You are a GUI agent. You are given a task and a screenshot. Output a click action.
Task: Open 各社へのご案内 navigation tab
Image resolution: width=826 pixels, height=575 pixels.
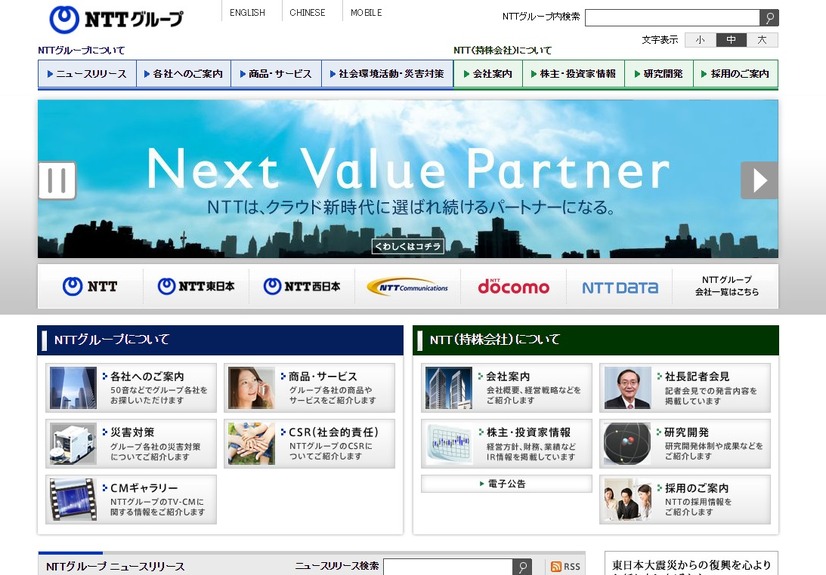(183, 74)
